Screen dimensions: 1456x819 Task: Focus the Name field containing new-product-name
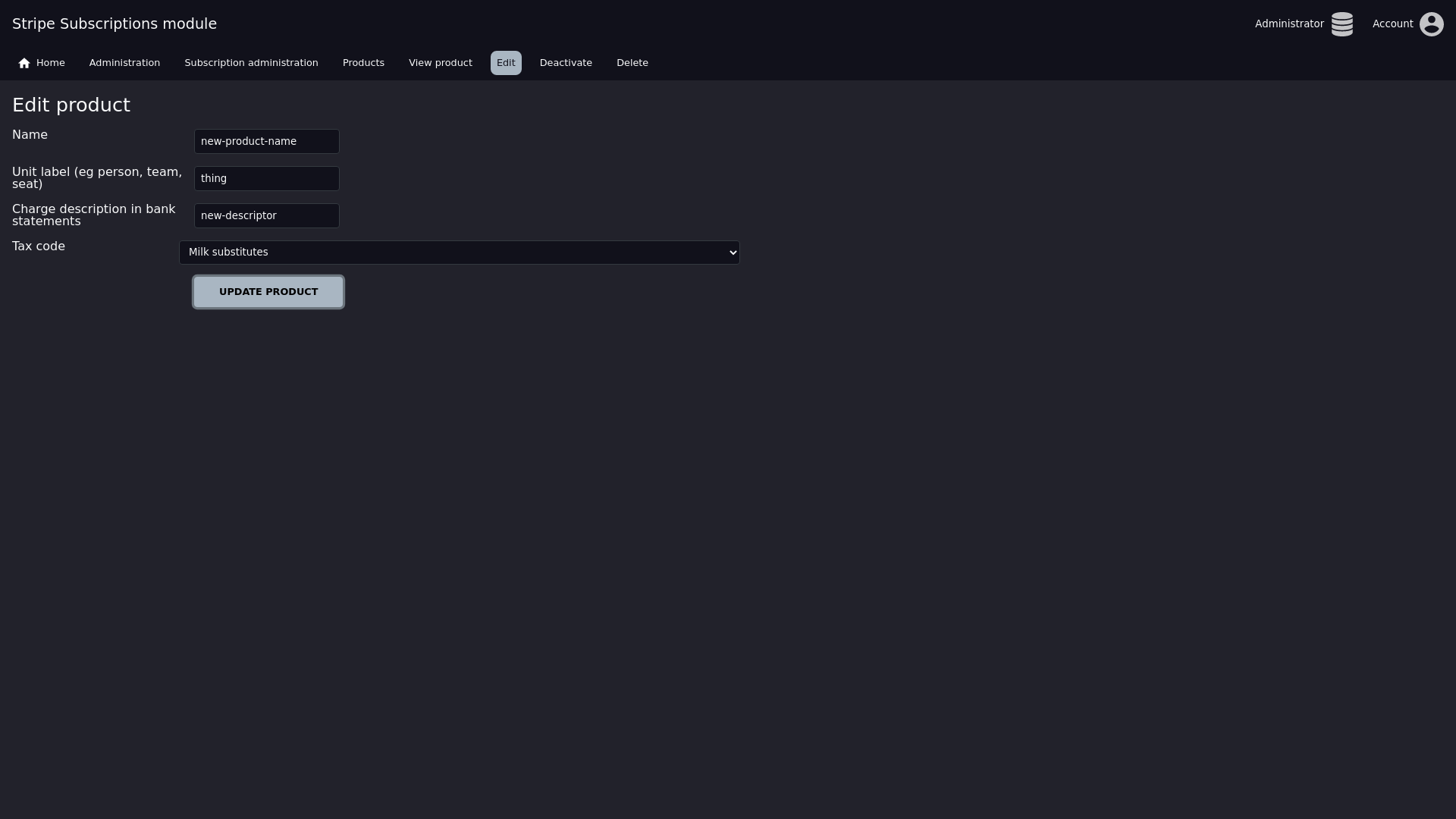click(x=266, y=142)
